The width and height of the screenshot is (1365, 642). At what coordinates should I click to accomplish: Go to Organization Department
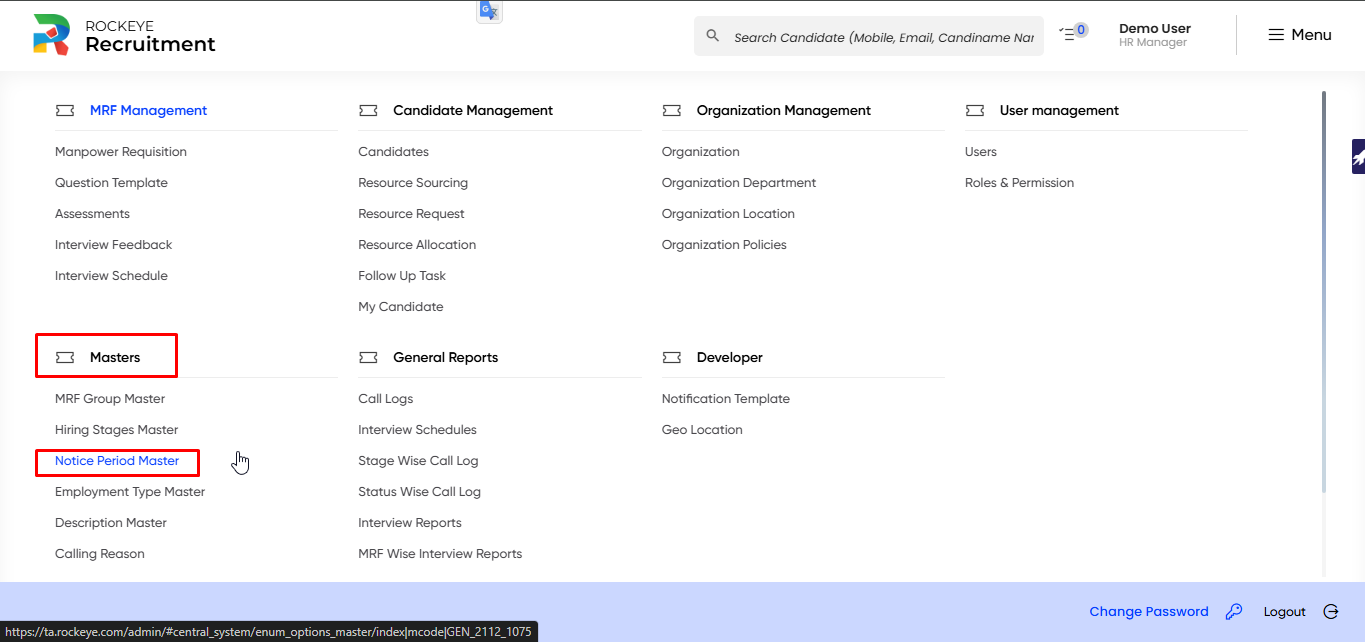pos(739,183)
